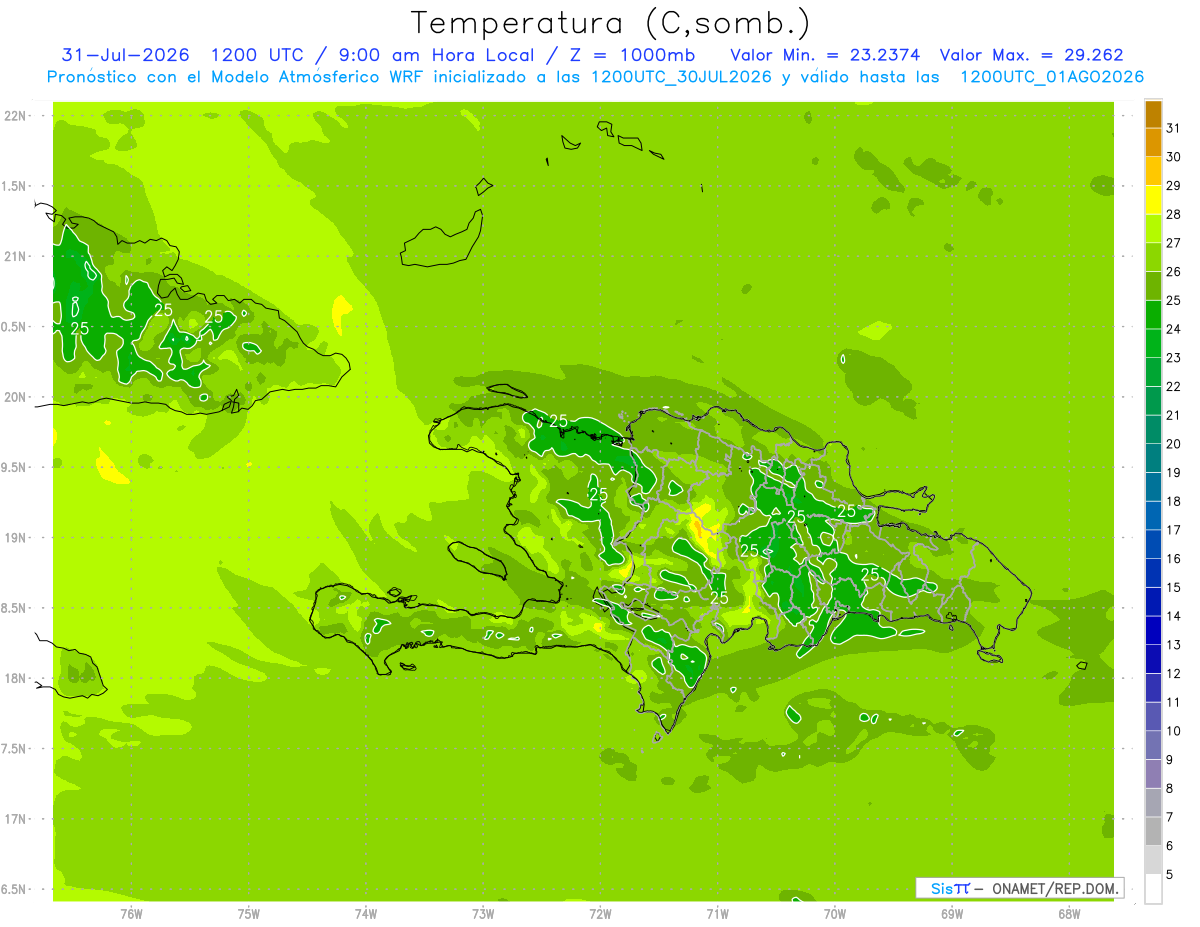Click the 1200UTC_30JUL2026 initialization time text
The width and height of the screenshot is (1200, 927).
pos(681,77)
